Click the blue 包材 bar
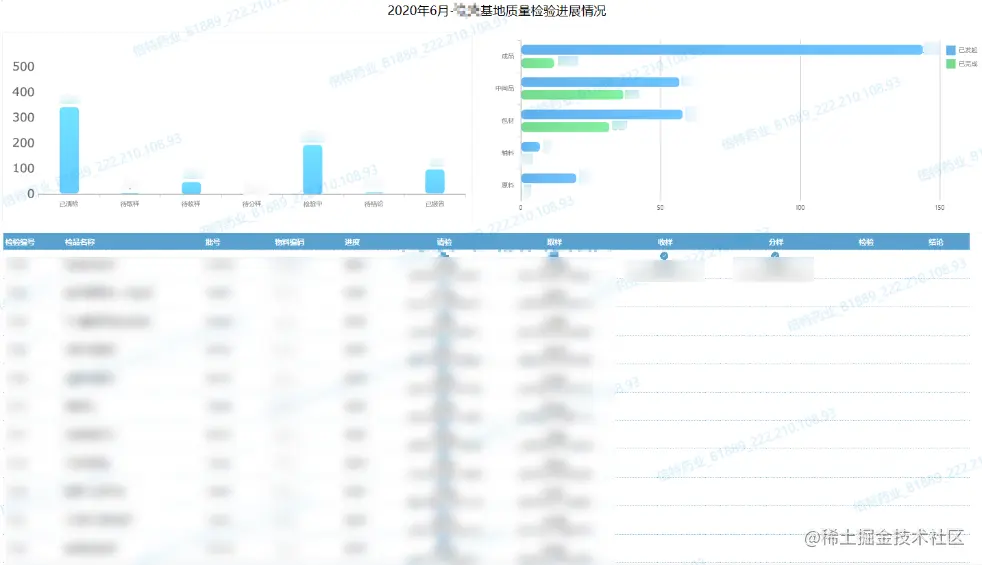 tap(602, 114)
